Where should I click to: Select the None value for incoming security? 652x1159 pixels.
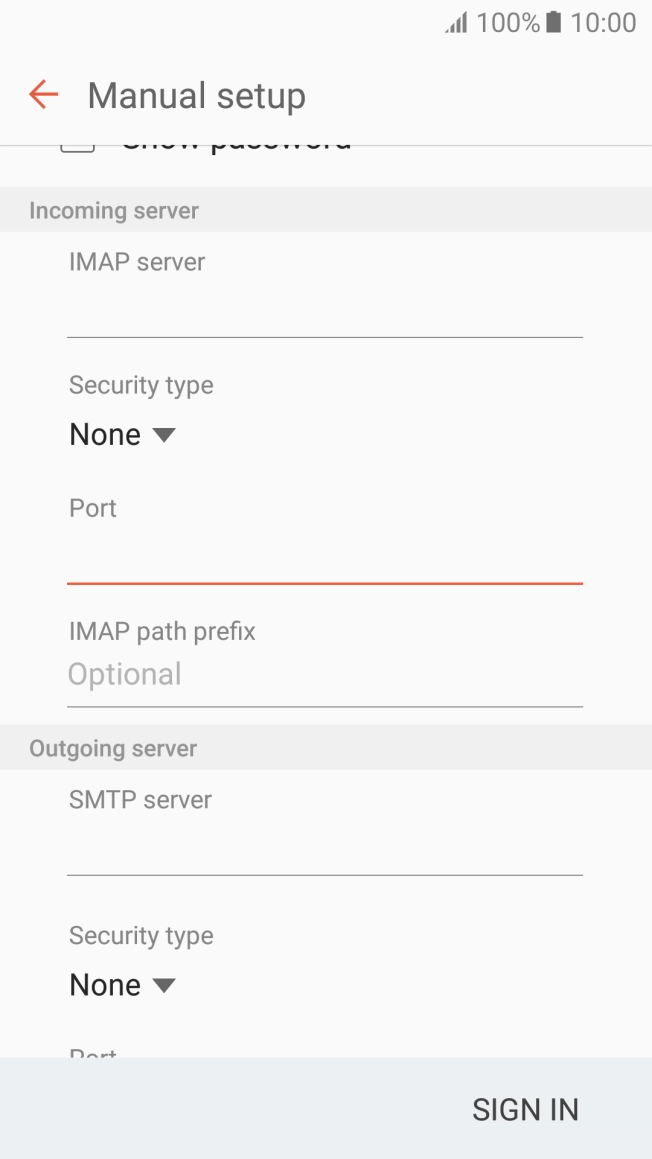[103, 434]
